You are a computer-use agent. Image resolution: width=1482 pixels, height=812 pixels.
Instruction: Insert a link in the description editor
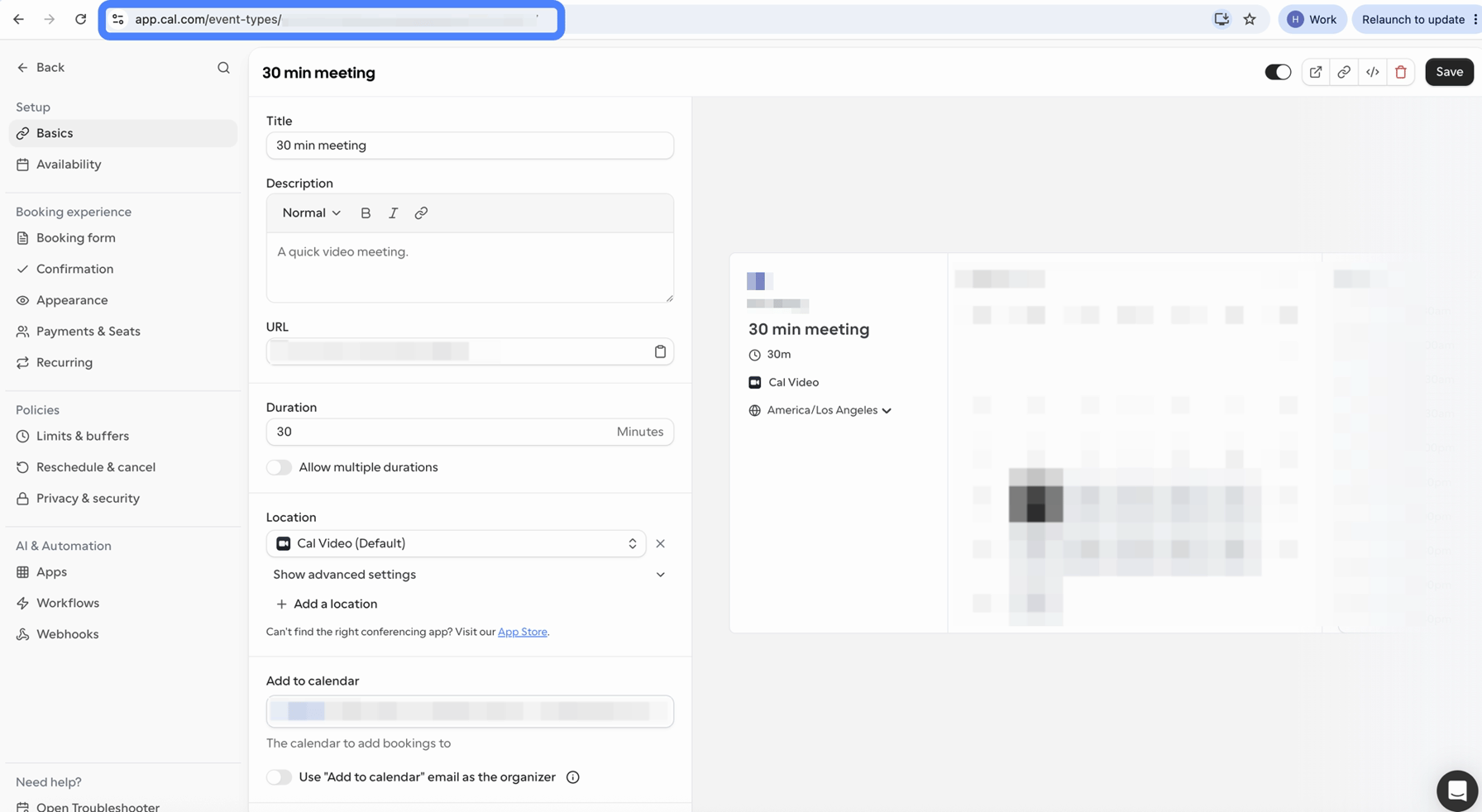point(421,213)
